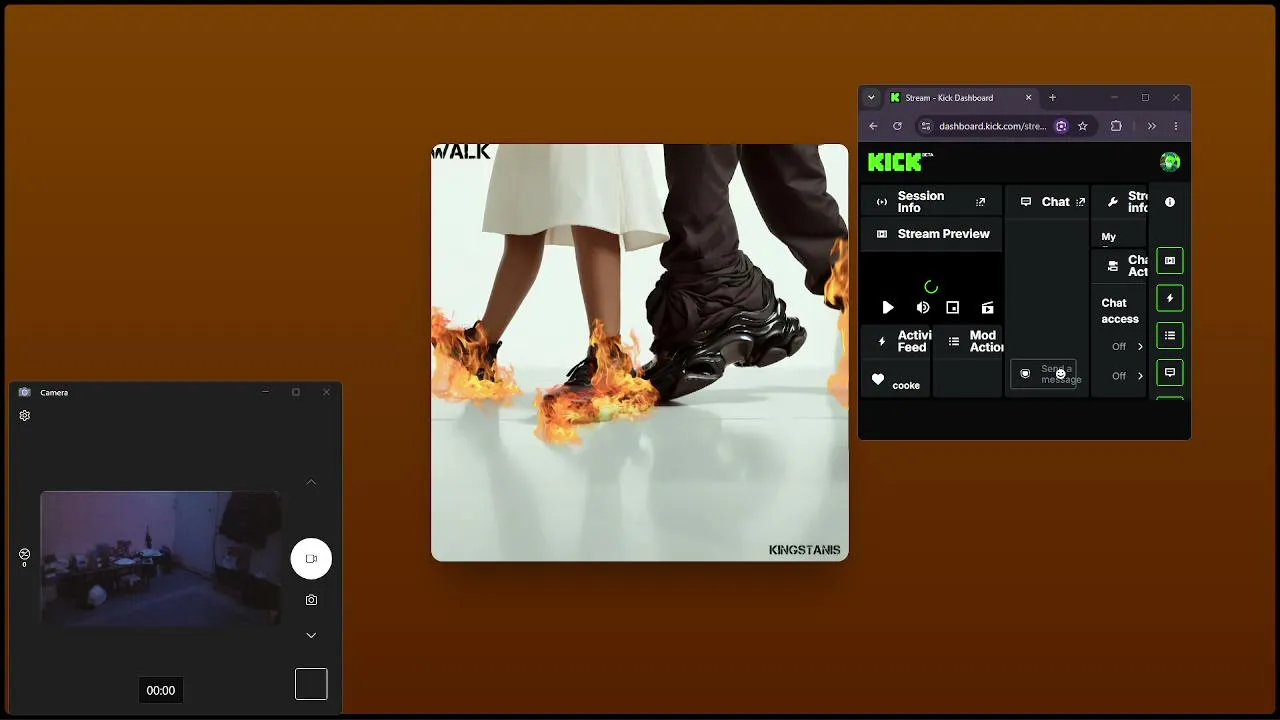Bookmark this page with the star
This screenshot has width=1280, height=720.
[1082, 126]
